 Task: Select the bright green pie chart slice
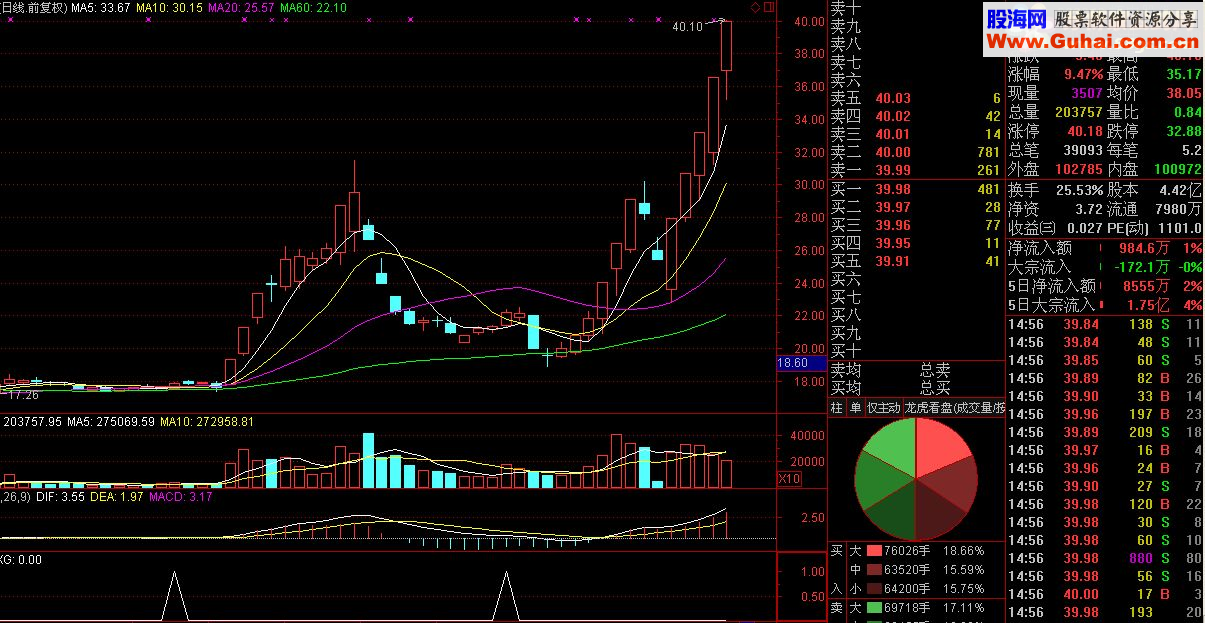892,450
